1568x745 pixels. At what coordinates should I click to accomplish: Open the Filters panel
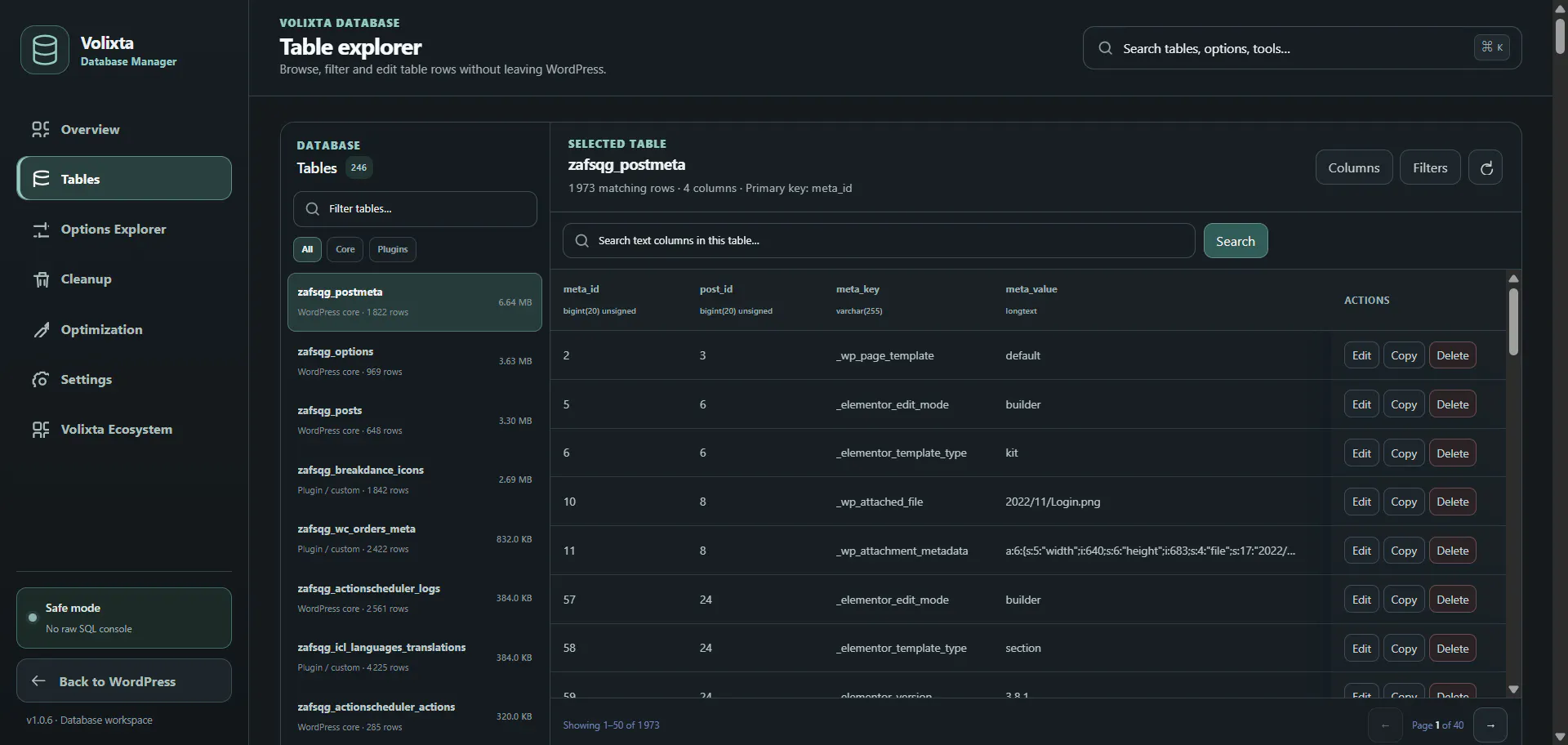1430,167
